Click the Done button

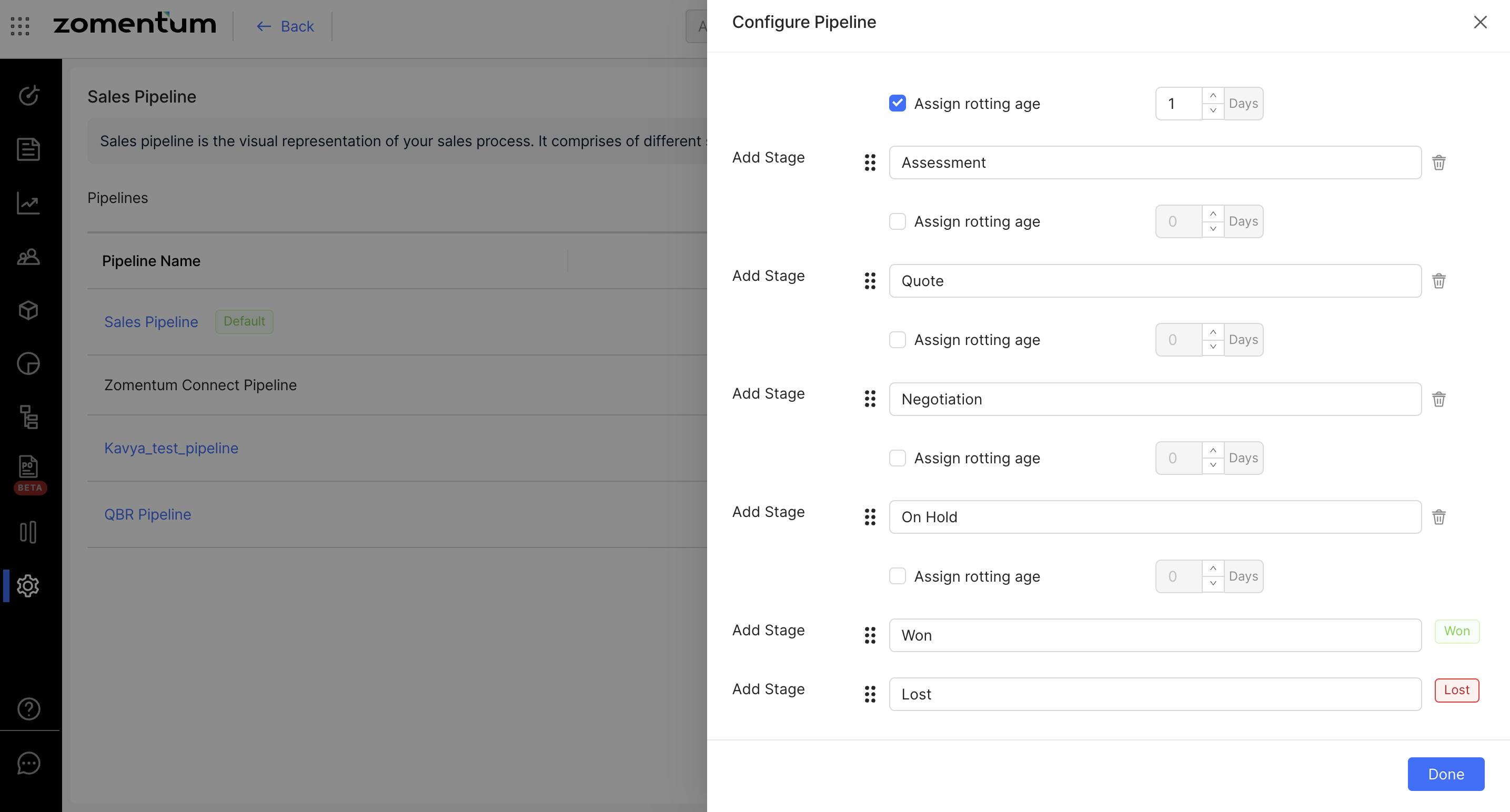(1445, 774)
